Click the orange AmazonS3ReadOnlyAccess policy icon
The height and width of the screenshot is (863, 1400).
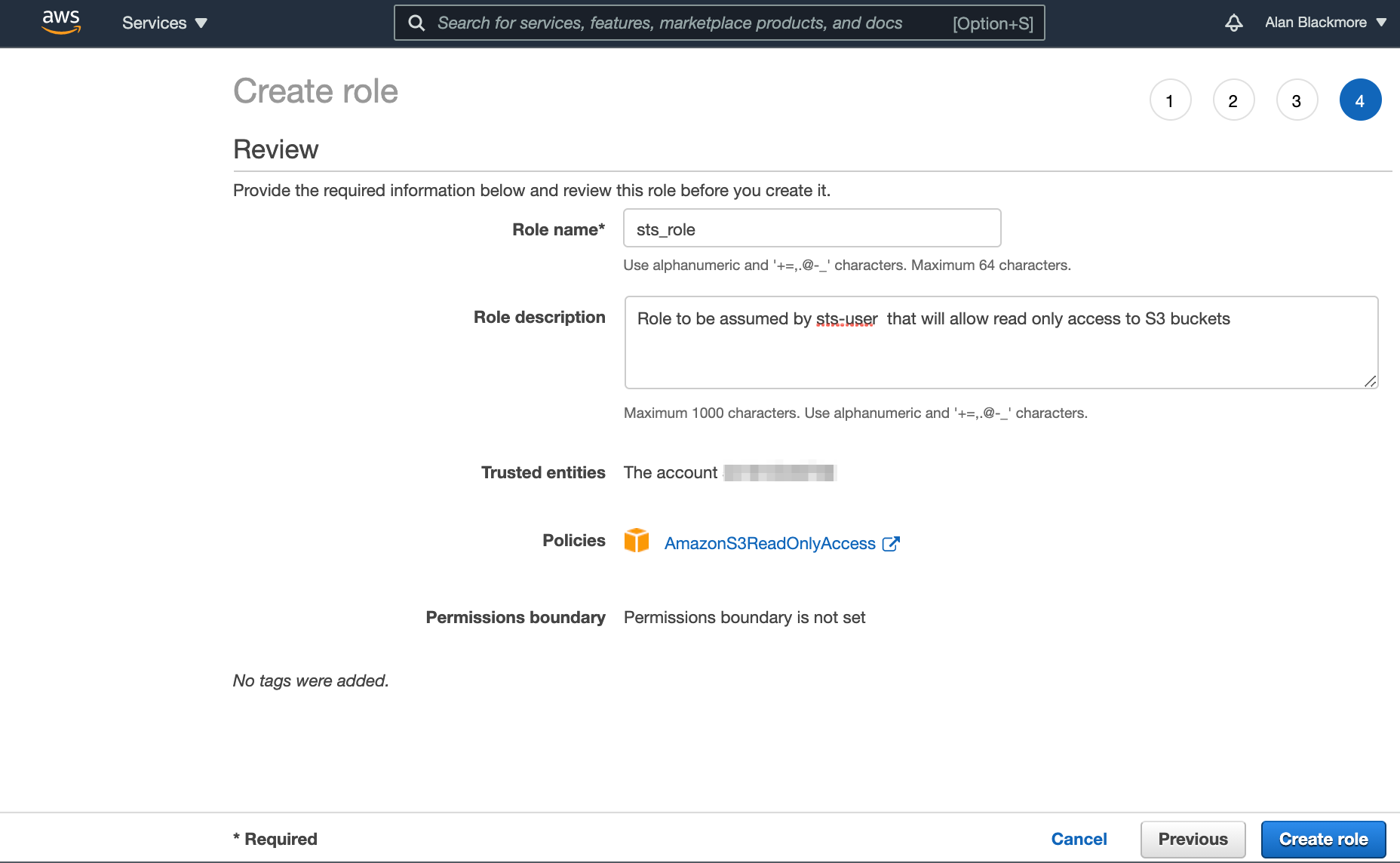[x=637, y=540]
